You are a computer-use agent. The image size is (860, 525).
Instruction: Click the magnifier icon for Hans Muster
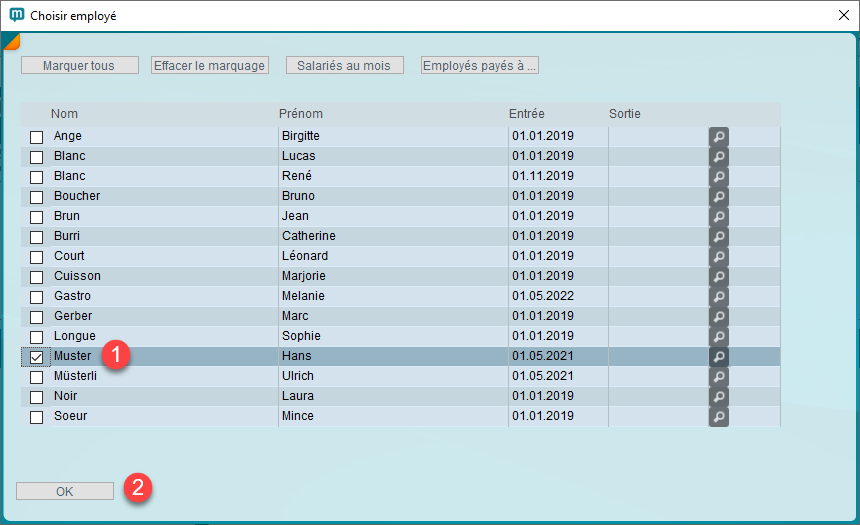click(x=718, y=356)
